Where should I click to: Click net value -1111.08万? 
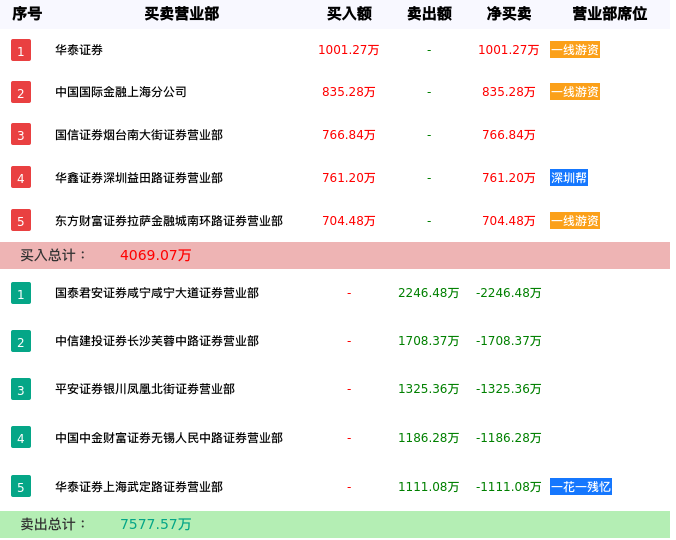pyautogui.click(x=508, y=487)
